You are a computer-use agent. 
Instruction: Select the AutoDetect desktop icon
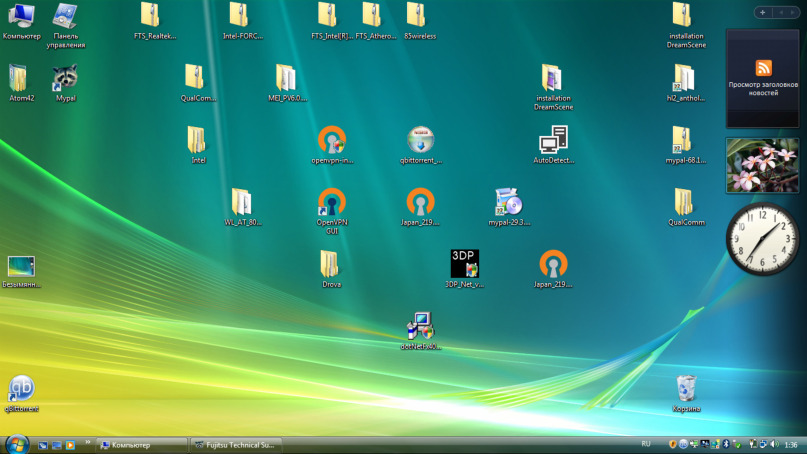553,141
